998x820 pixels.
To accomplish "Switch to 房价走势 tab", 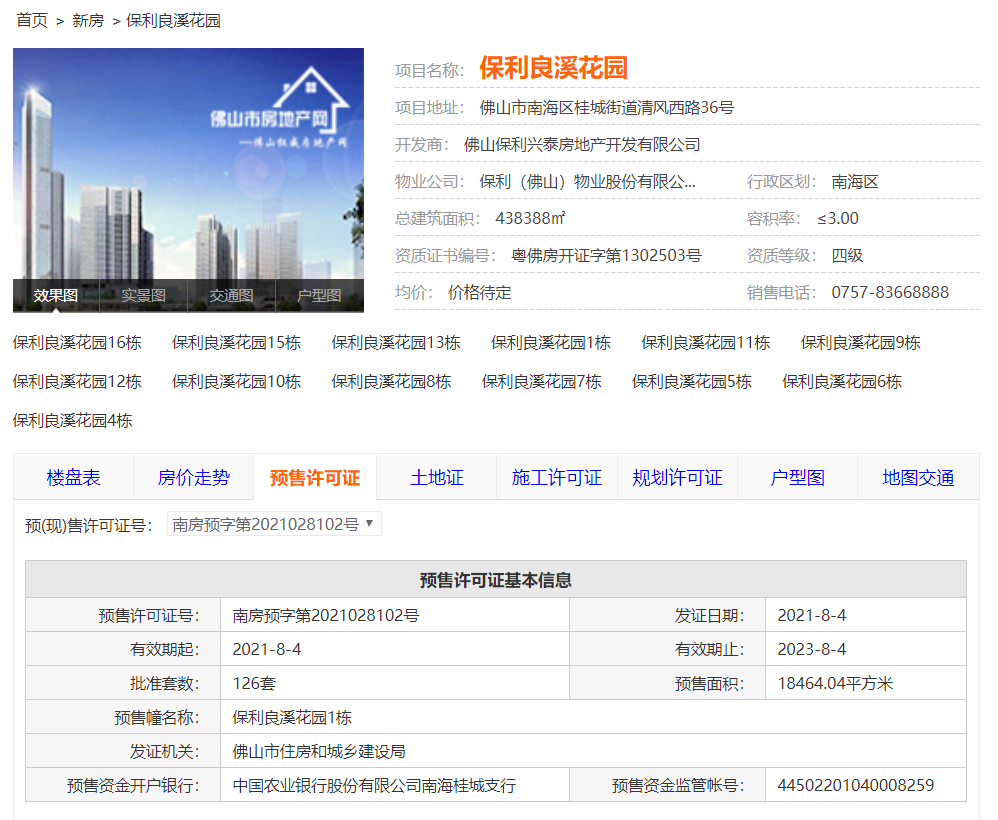I will (193, 477).
